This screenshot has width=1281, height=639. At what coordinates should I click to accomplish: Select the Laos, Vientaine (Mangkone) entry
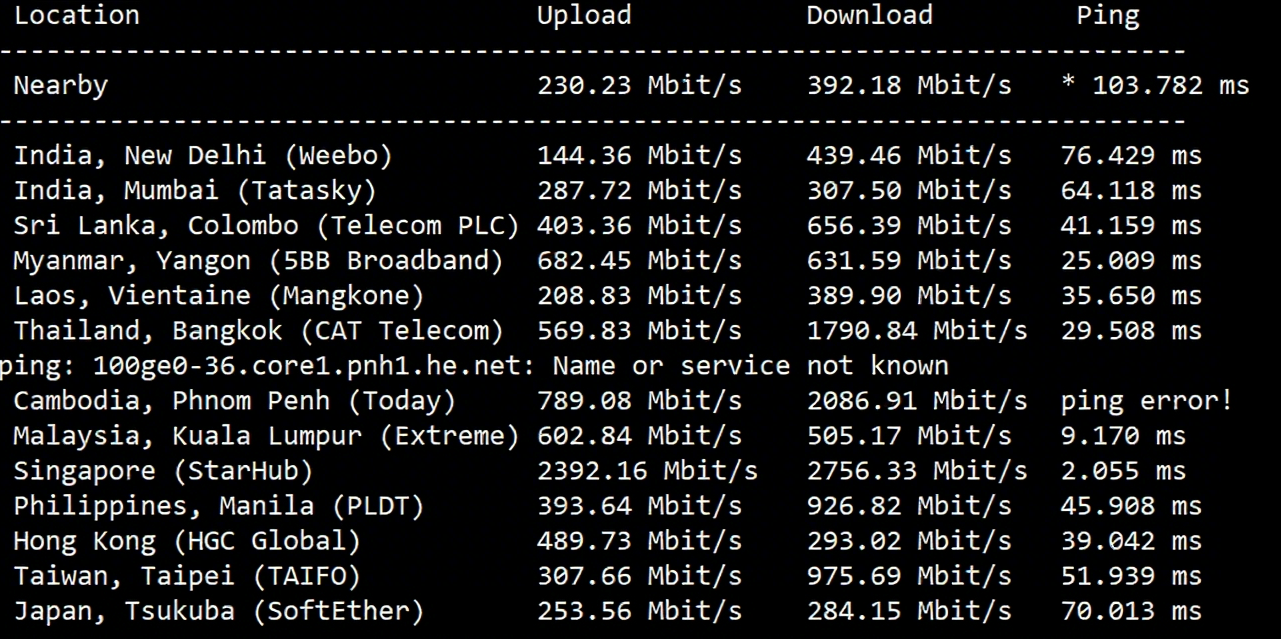(x=219, y=295)
